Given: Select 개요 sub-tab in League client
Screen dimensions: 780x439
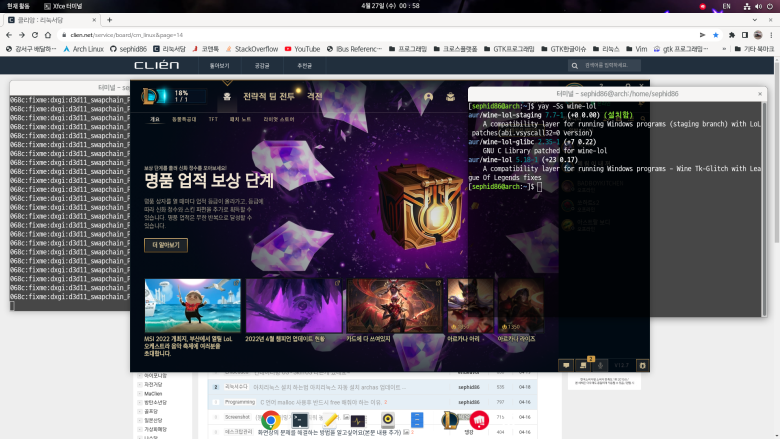Looking at the screenshot, I should click(155, 119).
